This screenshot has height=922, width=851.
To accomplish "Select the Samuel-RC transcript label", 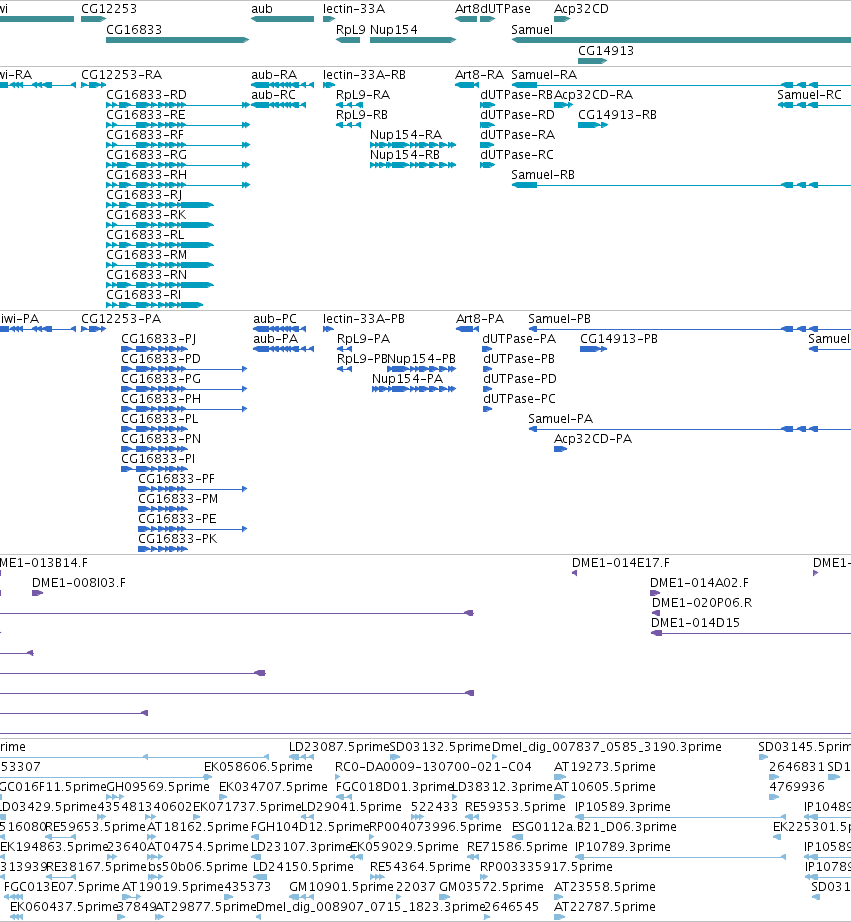I will pos(809,95).
